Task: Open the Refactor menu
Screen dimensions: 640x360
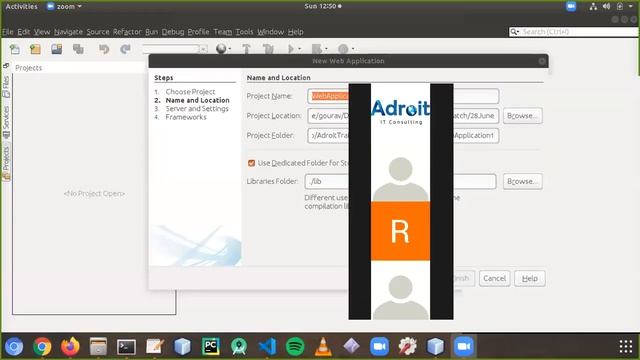Action: click(x=127, y=32)
